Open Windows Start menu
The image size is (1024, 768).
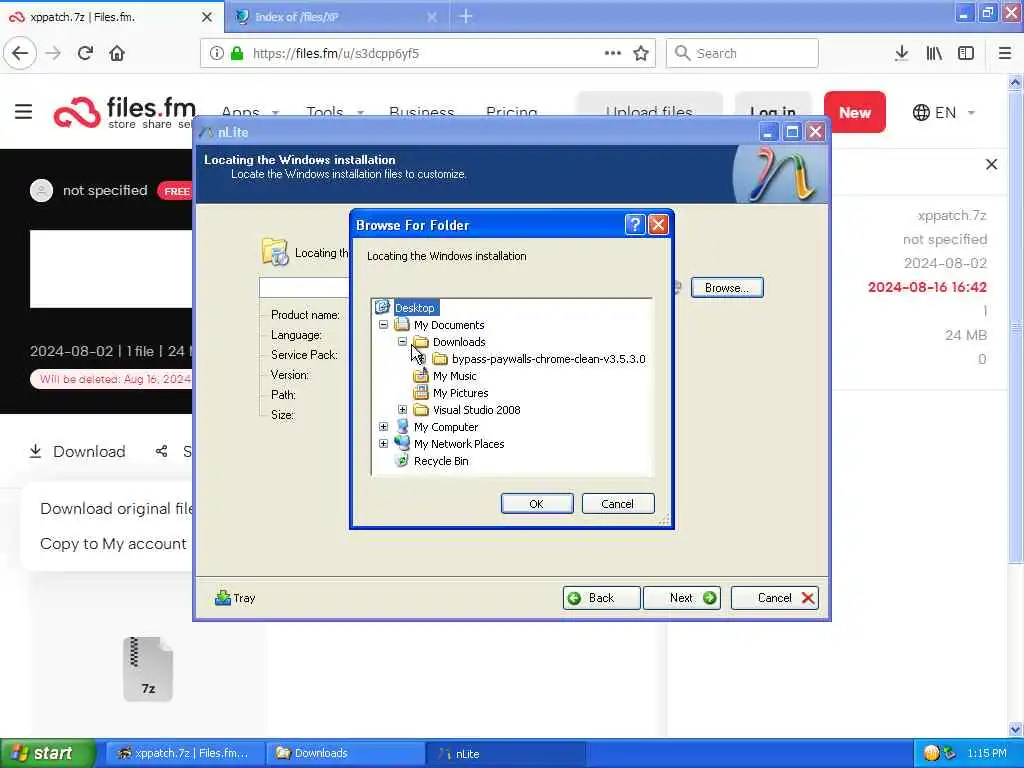coord(47,753)
